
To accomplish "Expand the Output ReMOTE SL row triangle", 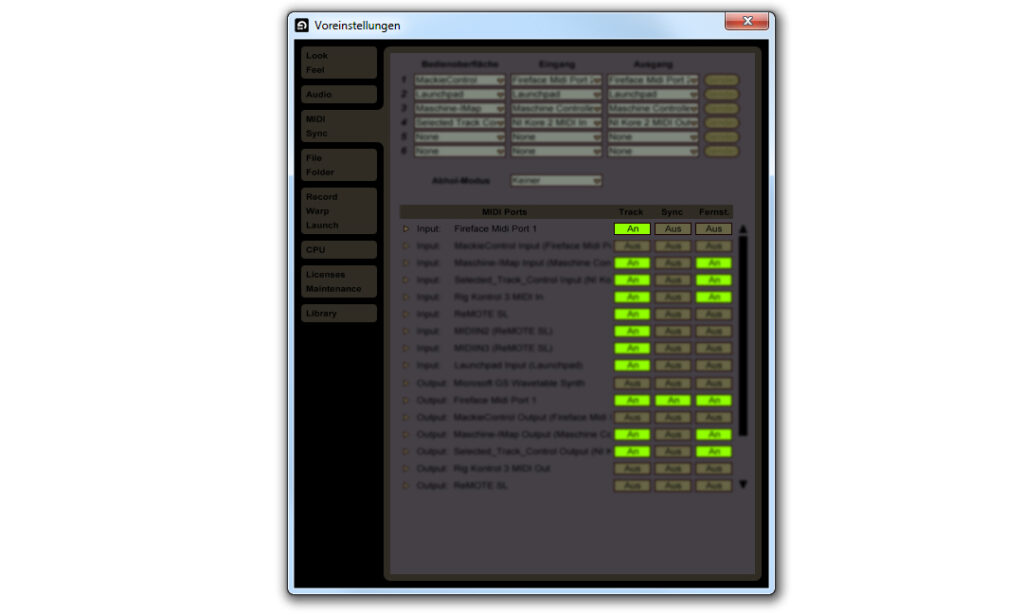I will 406,486.
